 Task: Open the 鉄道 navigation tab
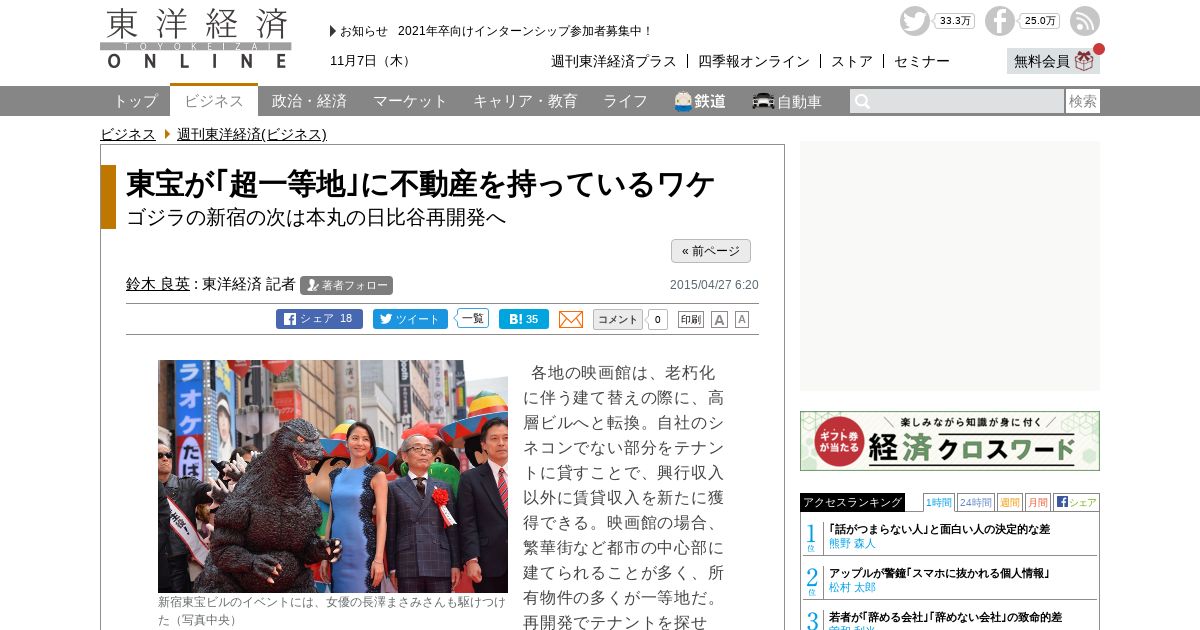(700, 101)
